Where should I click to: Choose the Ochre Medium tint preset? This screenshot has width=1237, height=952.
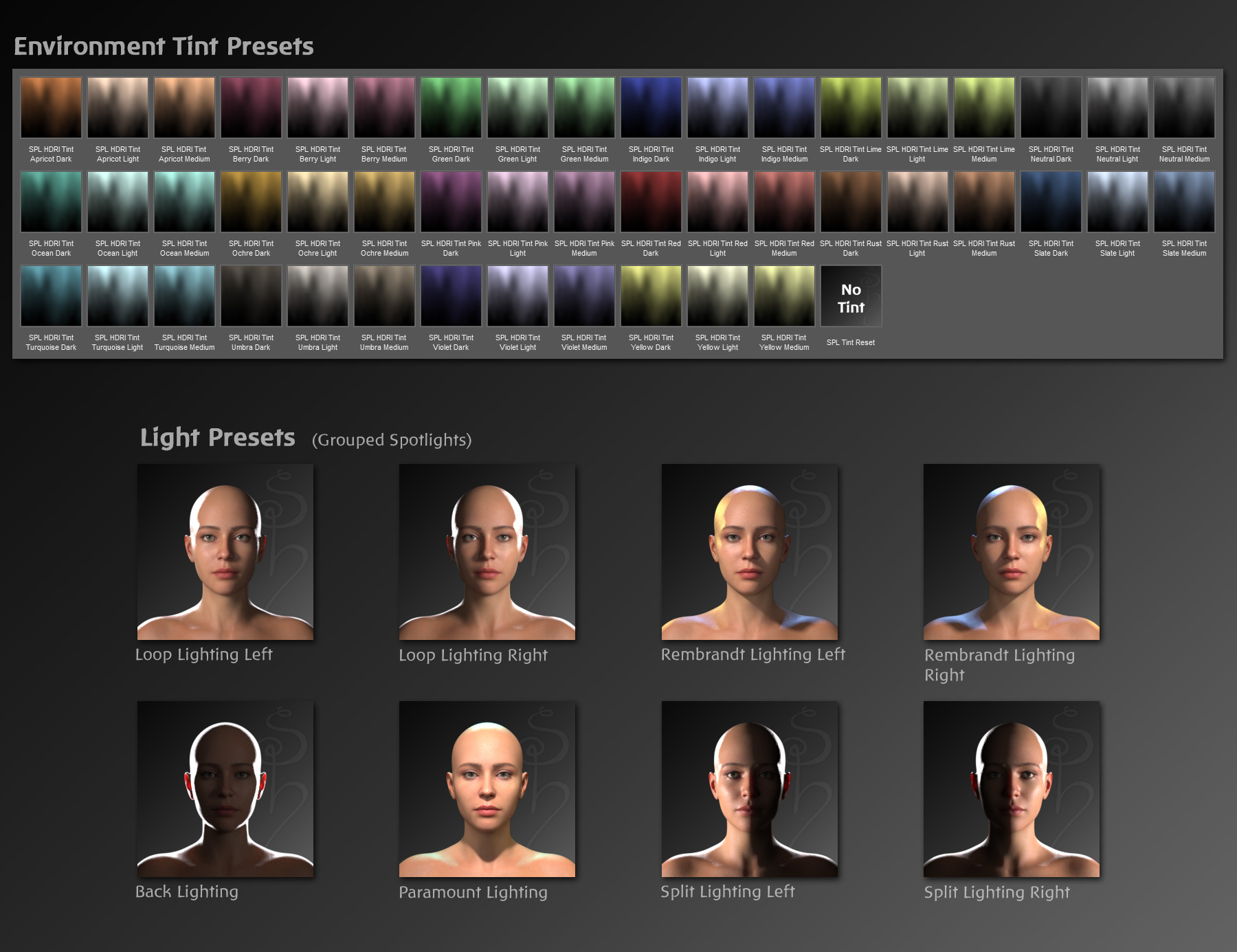[383, 201]
